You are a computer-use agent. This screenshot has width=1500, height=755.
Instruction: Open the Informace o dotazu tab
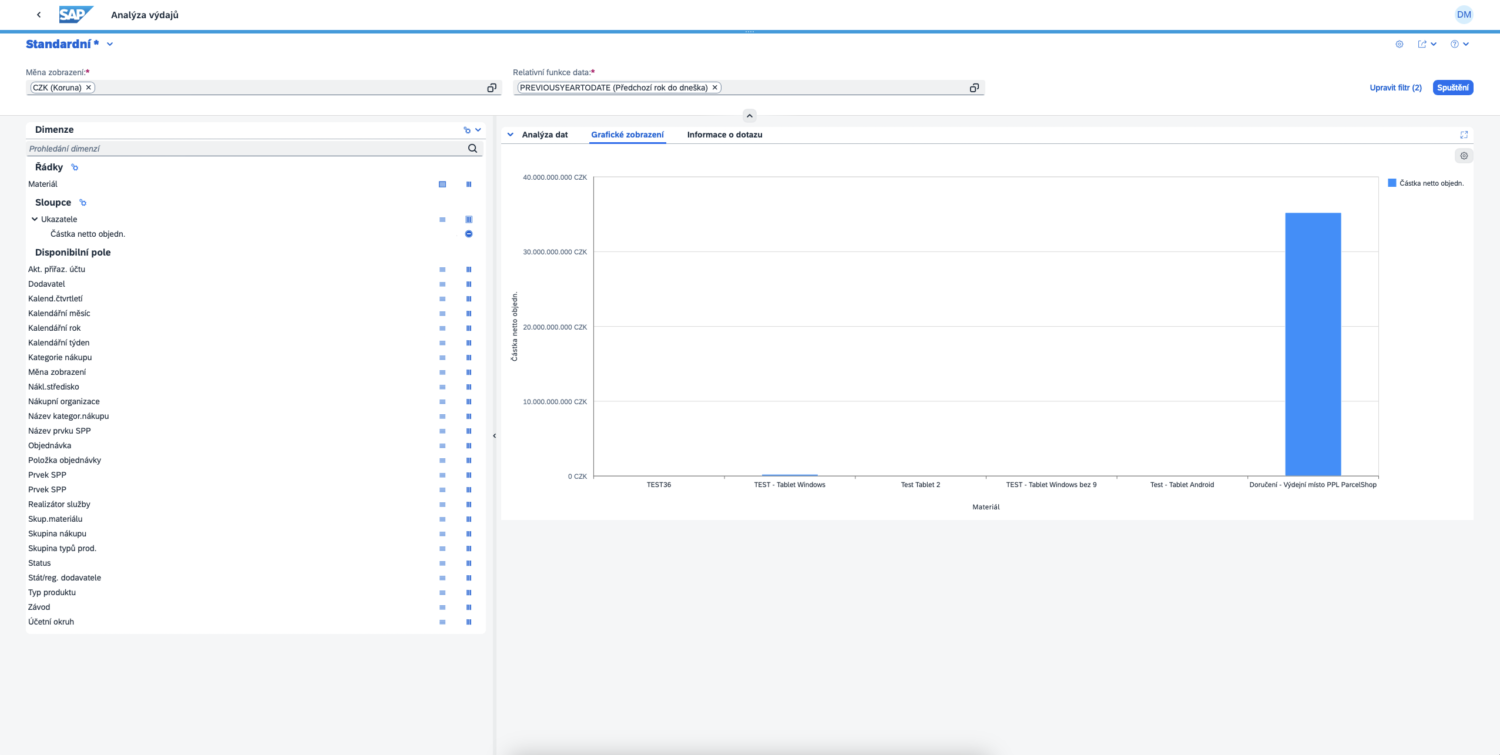click(x=724, y=134)
